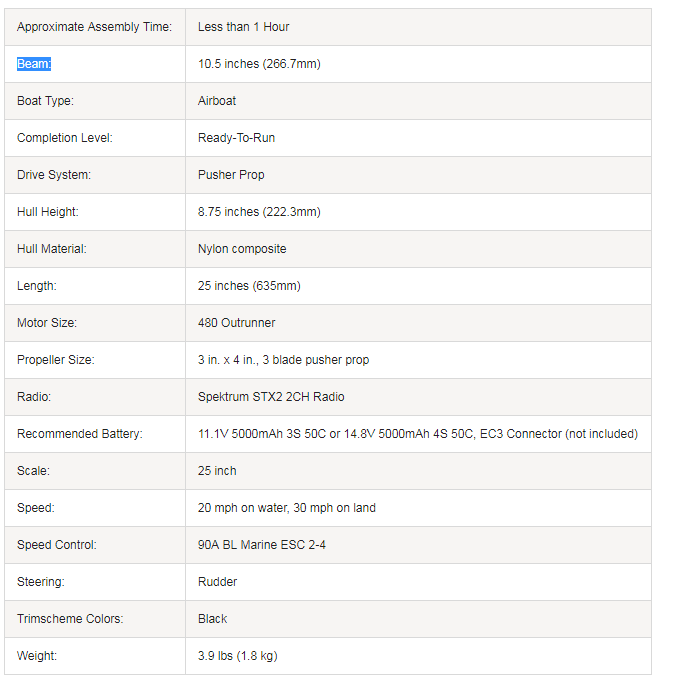Click the 10.5 inches beam value
Screen dimensions: 693x683
pyautogui.click(x=259, y=64)
